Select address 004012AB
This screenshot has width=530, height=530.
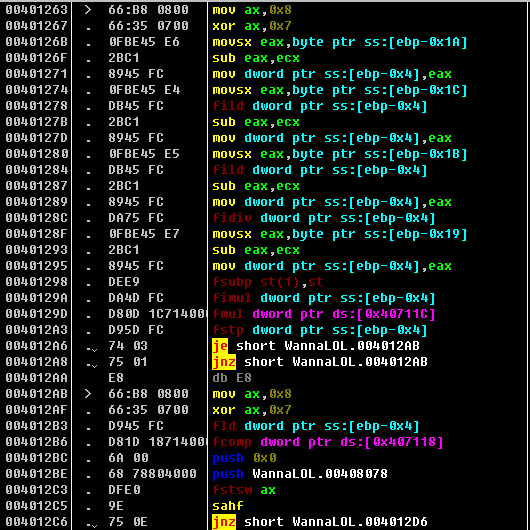point(37,394)
